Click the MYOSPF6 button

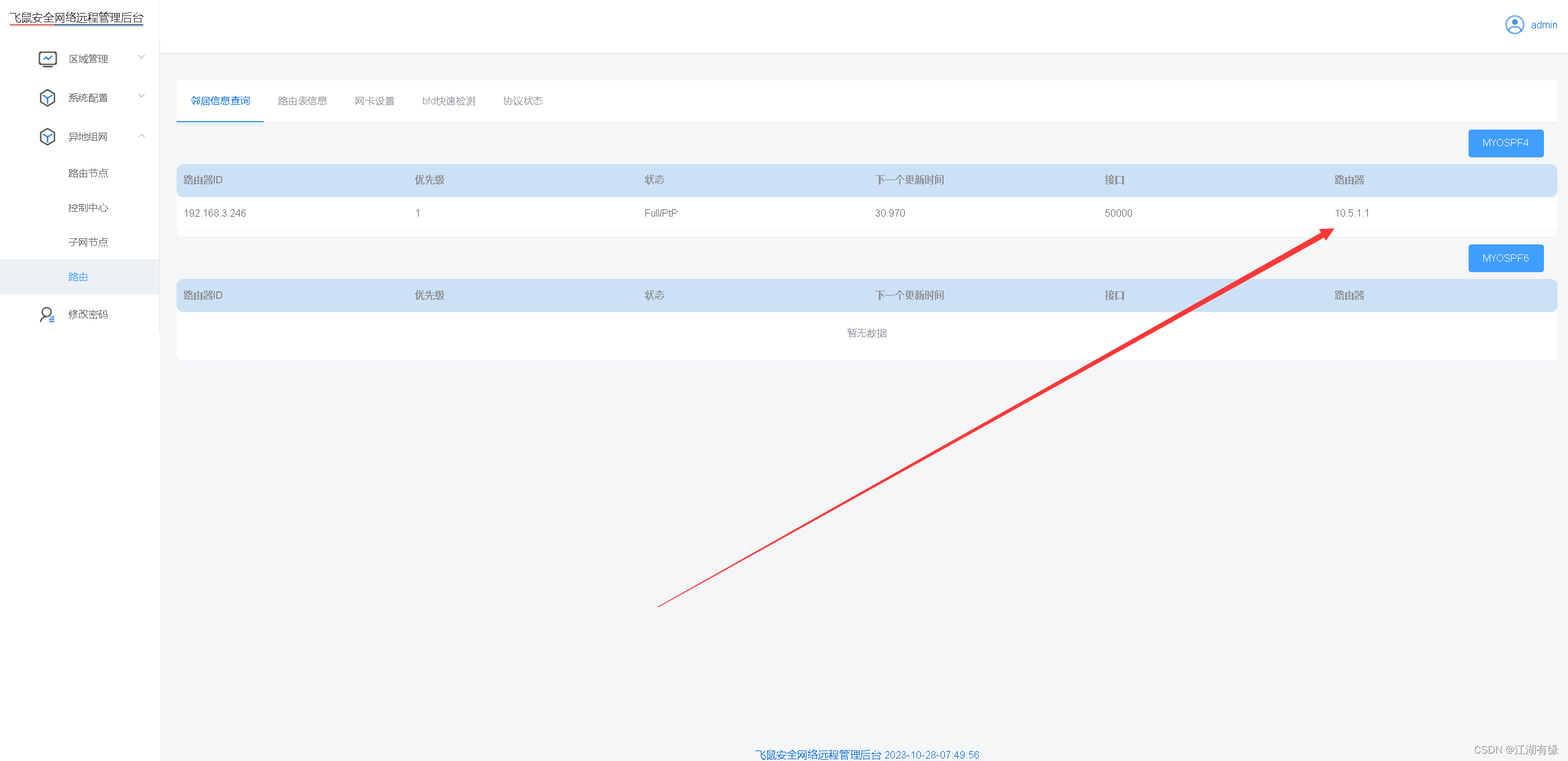(x=1505, y=259)
